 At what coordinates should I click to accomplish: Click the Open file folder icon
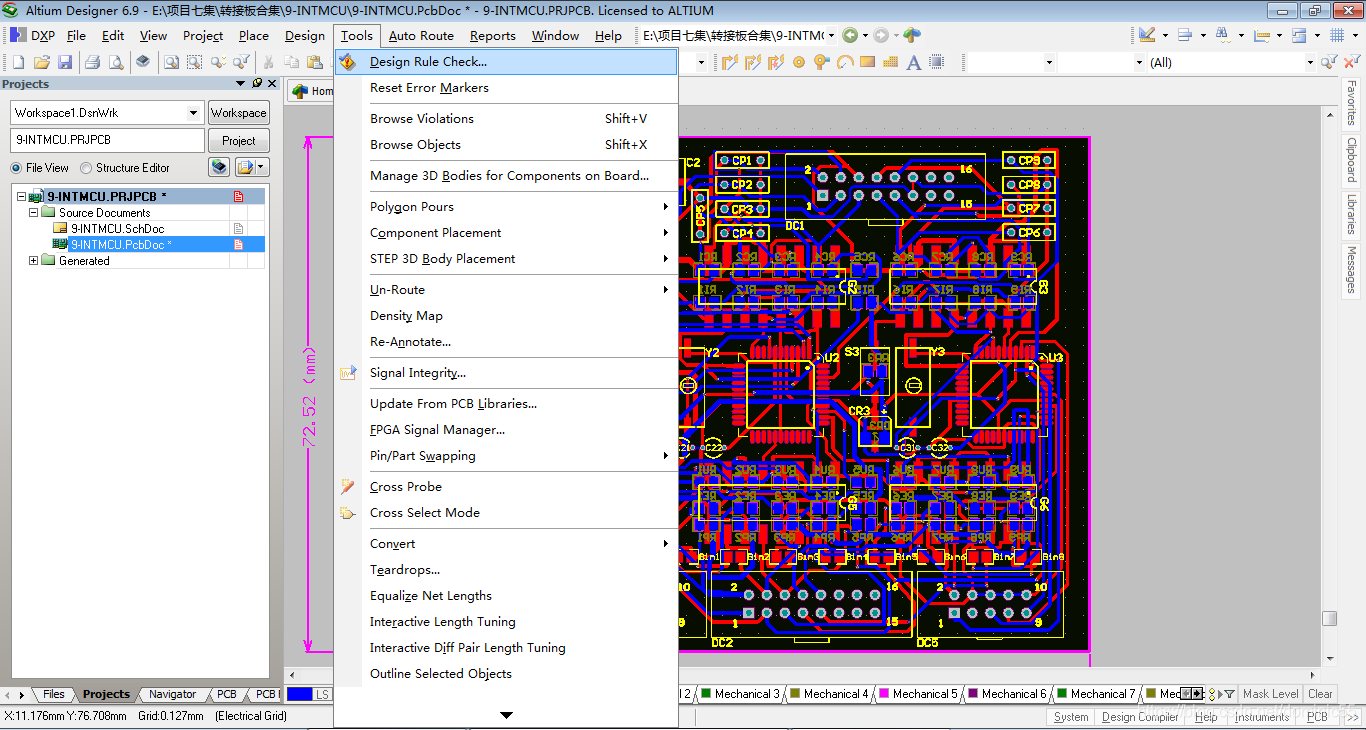[41, 62]
